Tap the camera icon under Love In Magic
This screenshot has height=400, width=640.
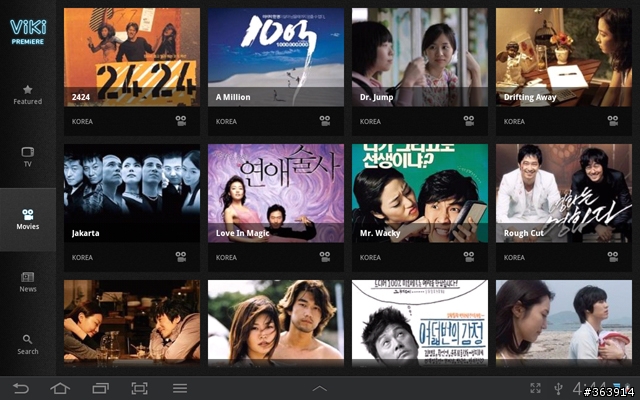click(325, 257)
